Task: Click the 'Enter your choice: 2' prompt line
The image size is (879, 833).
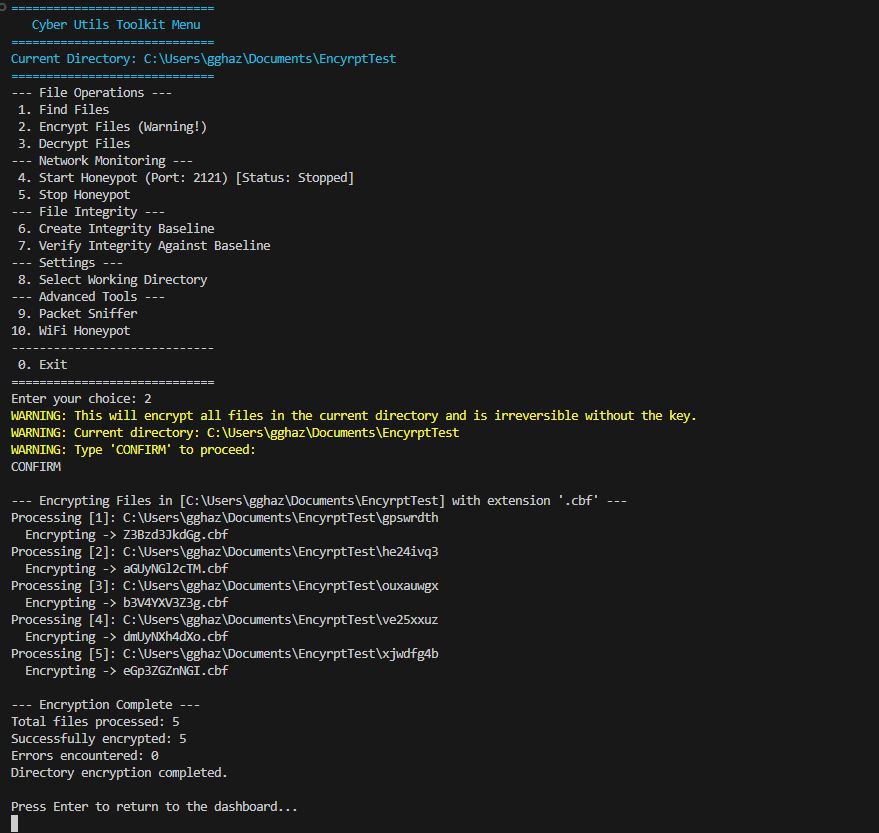Action: (x=81, y=399)
